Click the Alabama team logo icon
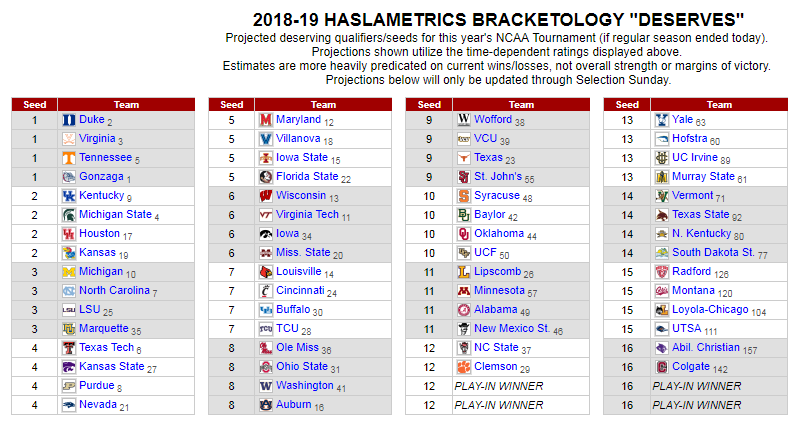This screenshot has width=797, height=430. (x=463, y=310)
